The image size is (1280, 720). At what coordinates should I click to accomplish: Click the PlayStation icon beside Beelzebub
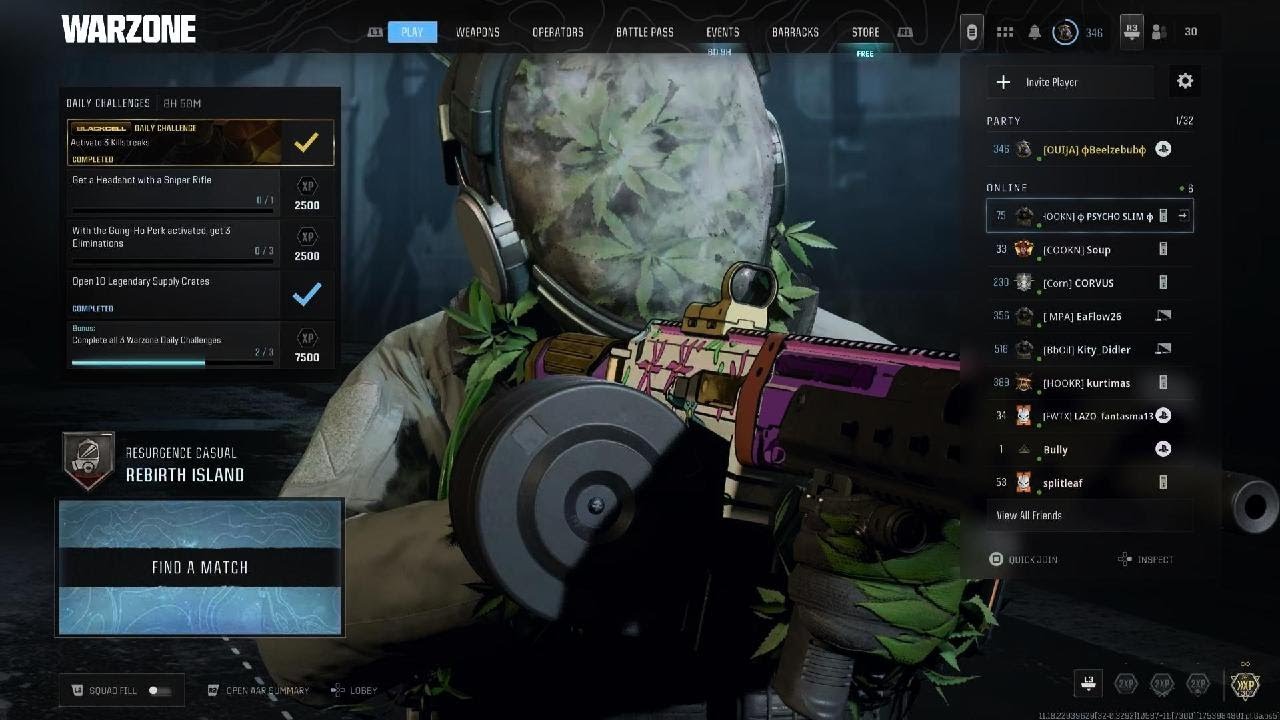tap(1163, 149)
